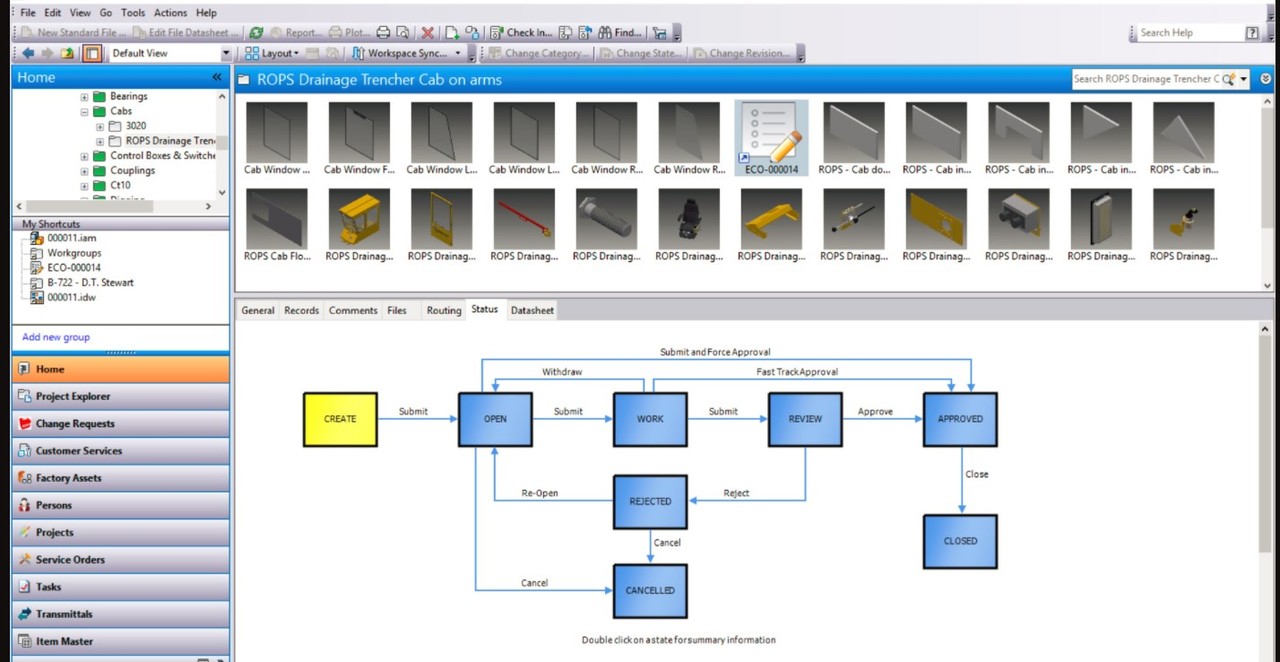Click the Check In toolbar button
The height and width of the screenshot is (662, 1280).
520,33
